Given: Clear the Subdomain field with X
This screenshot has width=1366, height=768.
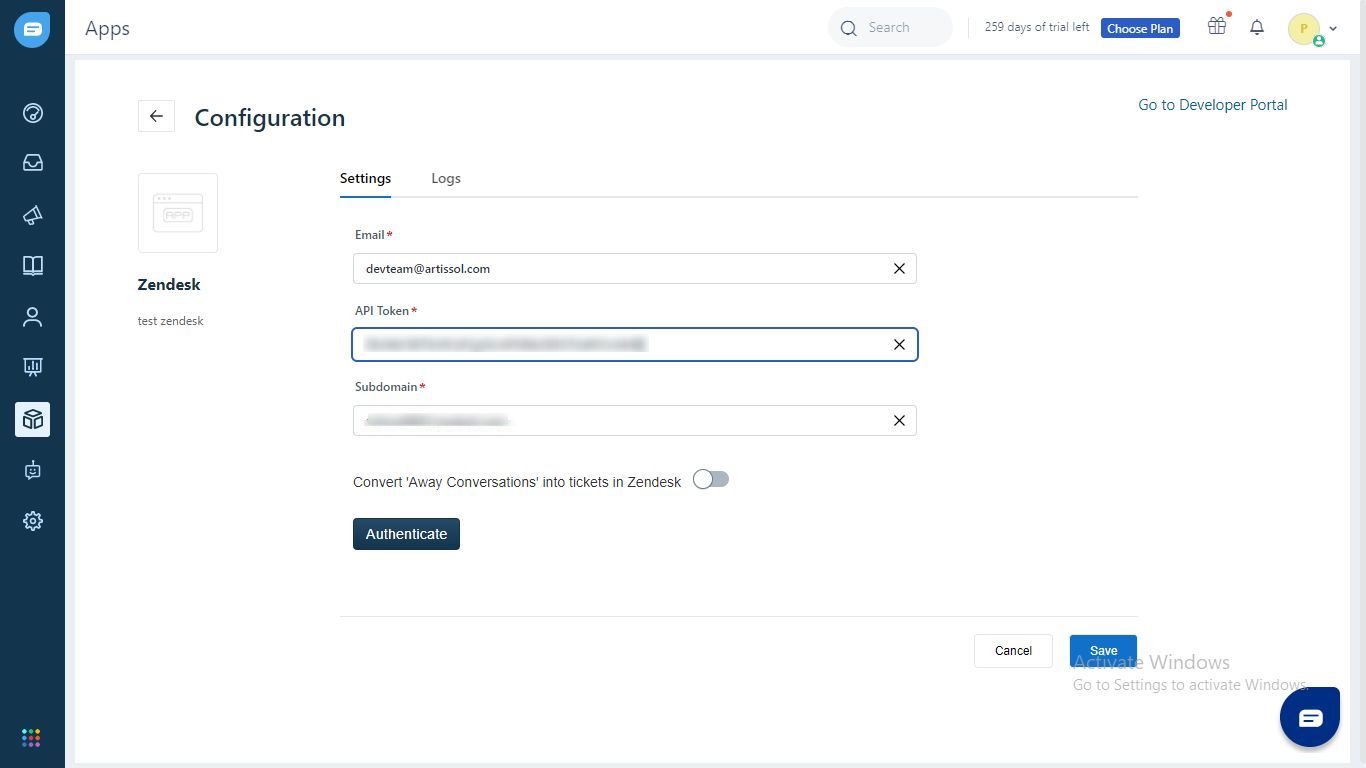Looking at the screenshot, I should [x=899, y=420].
